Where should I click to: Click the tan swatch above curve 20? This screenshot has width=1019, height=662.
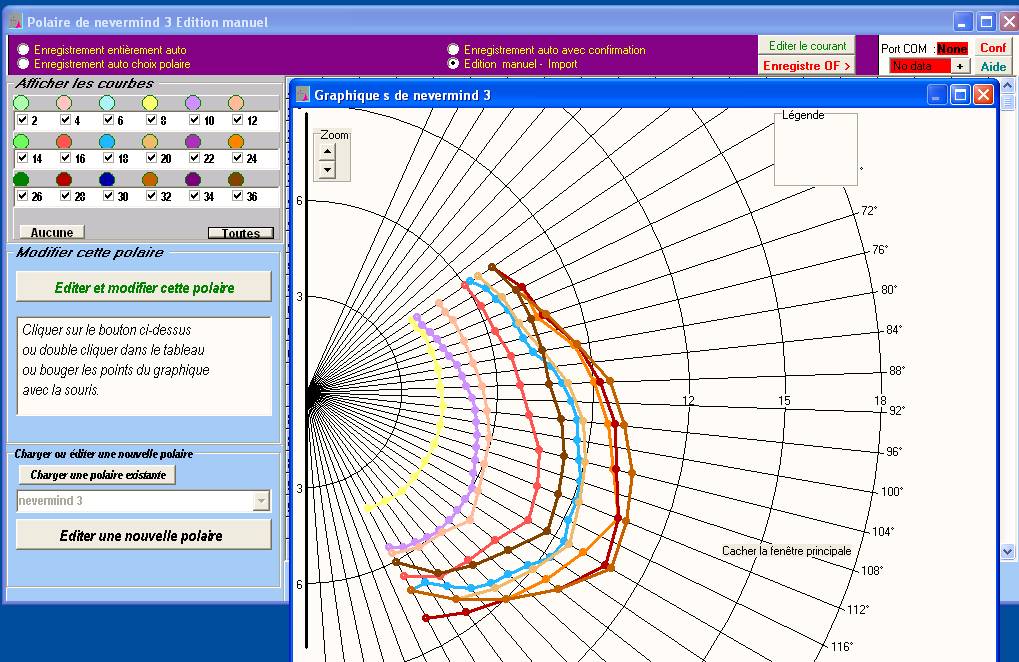tap(149, 141)
